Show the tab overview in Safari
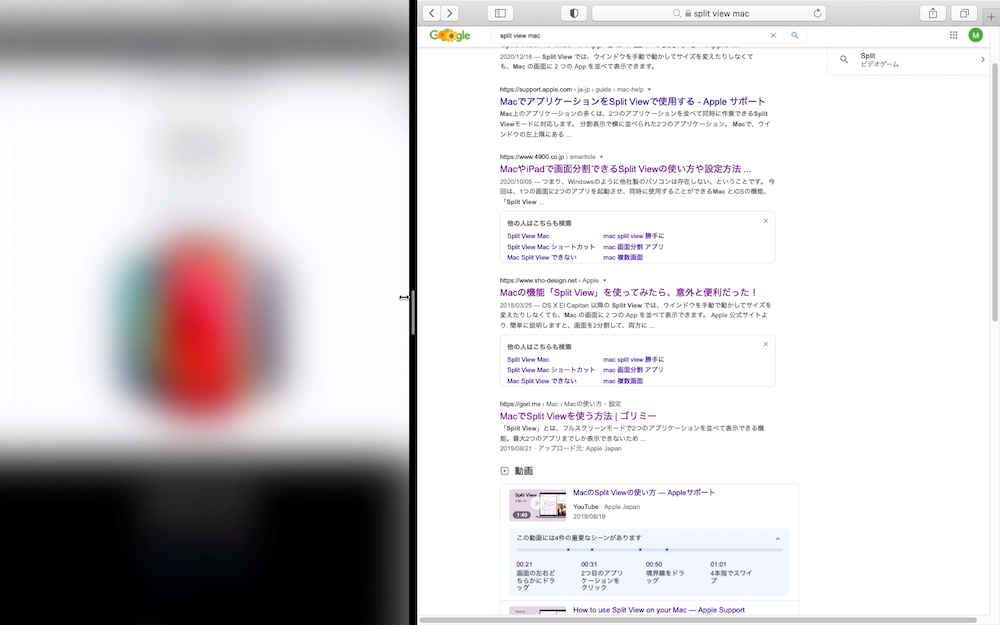The image size is (1000, 625). (964, 13)
